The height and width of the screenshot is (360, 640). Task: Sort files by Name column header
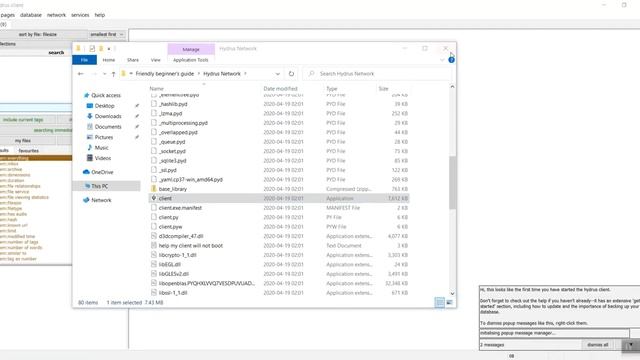tap(156, 89)
